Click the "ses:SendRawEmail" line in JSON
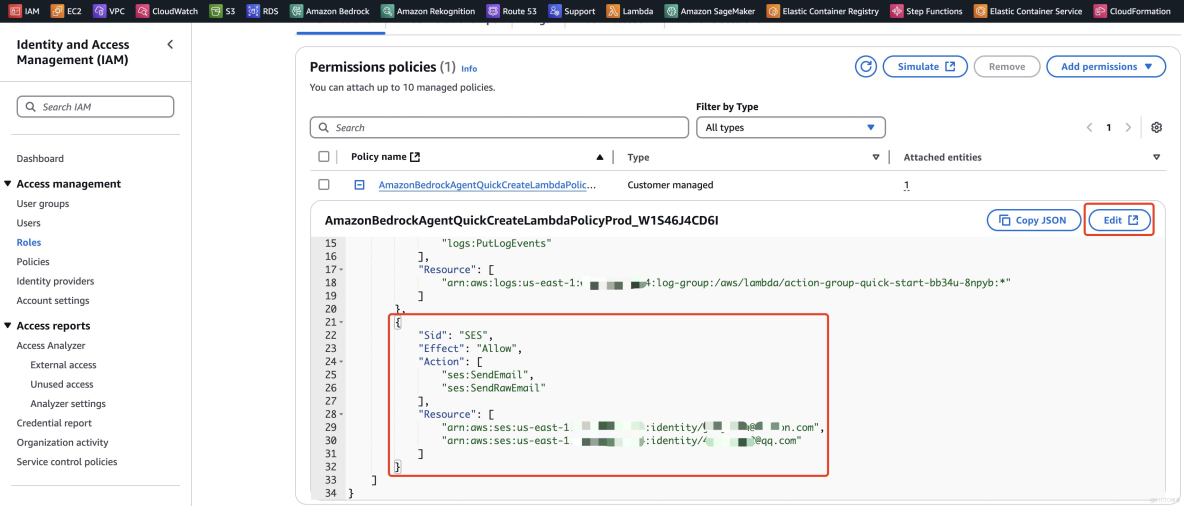Image resolution: width=1184 pixels, height=506 pixels. 494,387
